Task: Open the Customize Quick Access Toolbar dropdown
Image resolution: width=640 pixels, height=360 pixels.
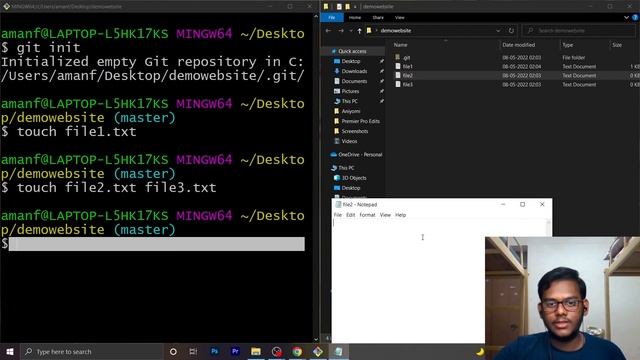Action: tap(355, 7)
